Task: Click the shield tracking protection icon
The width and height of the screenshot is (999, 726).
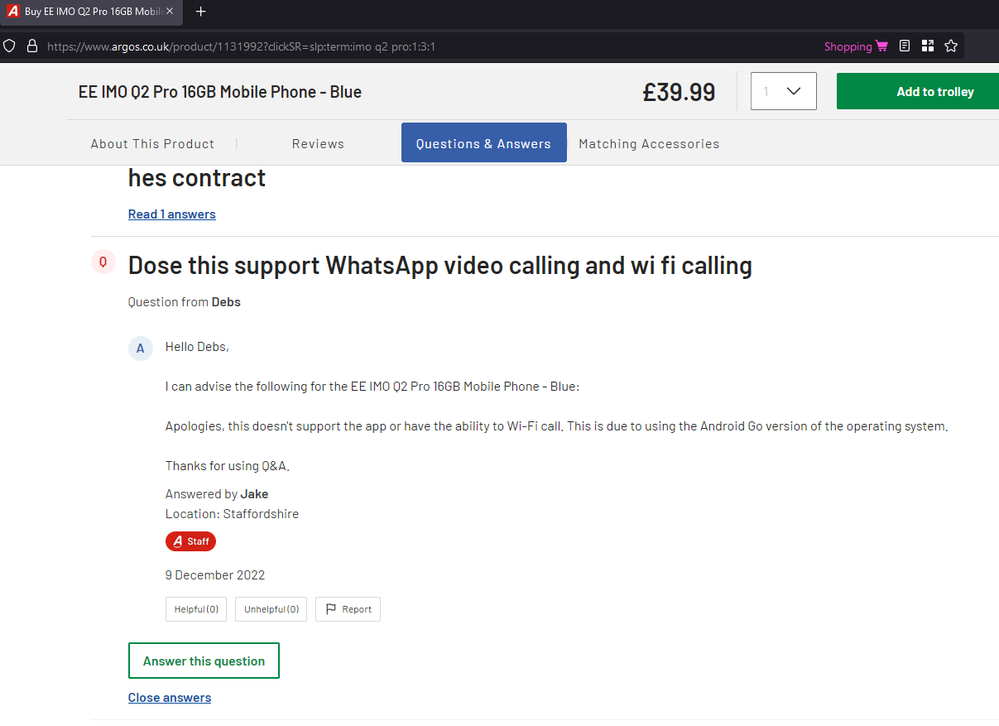Action: point(9,46)
